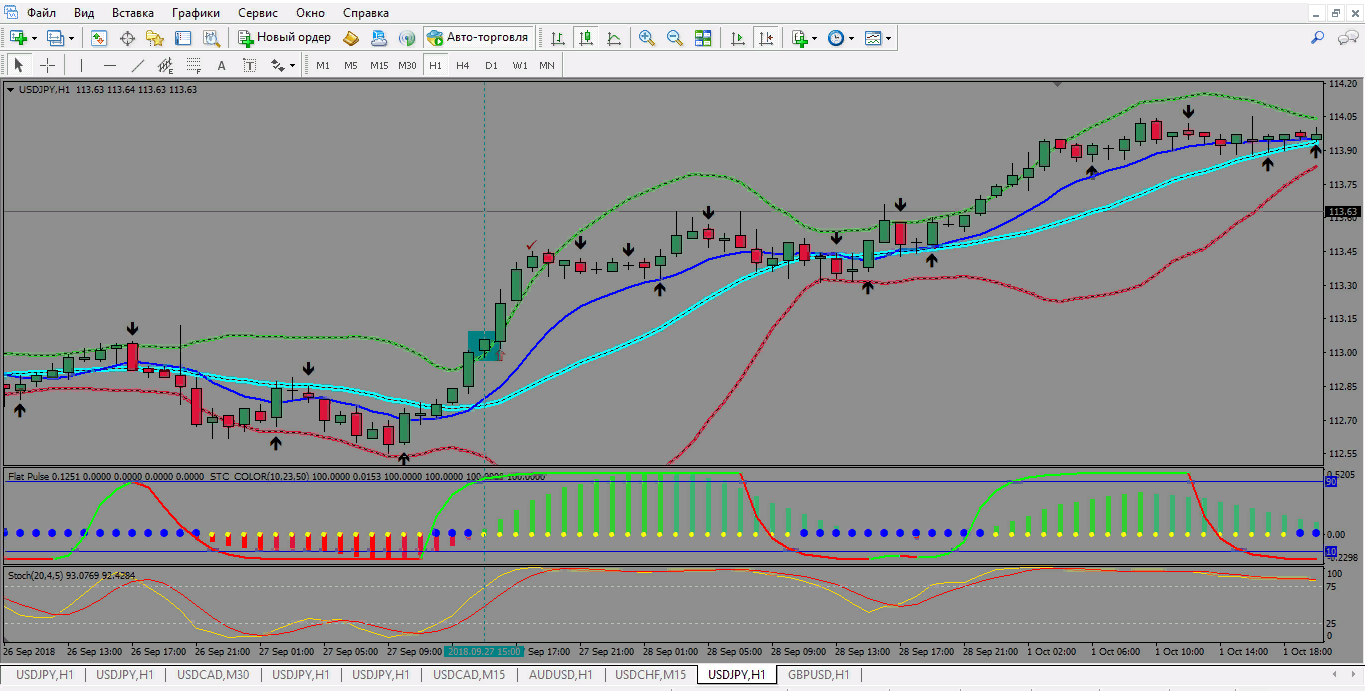The width and height of the screenshot is (1365, 691).
Task: Show the Market Watch panel
Action: (x=99, y=38)
